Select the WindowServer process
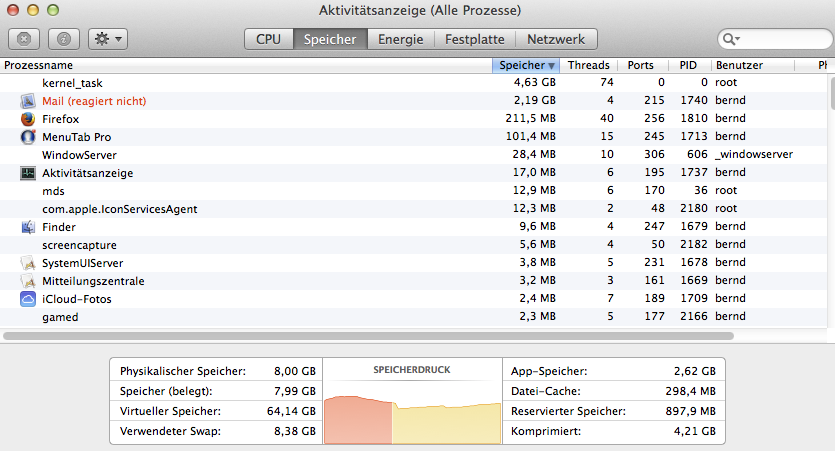Viewport: 835px width, 451px height. coord(79,155)
